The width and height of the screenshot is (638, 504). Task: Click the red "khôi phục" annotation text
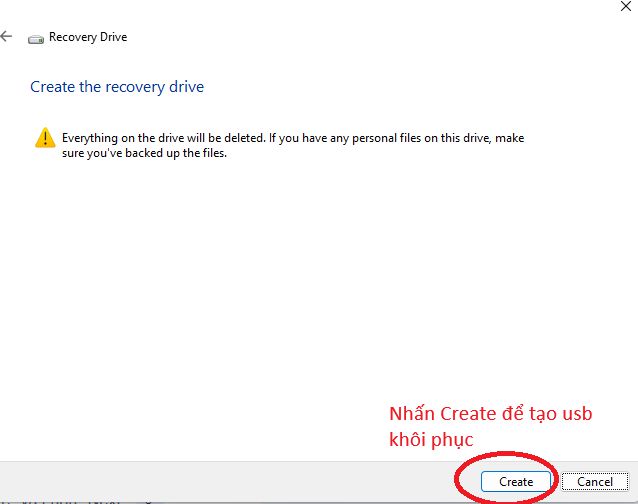[x=430, y=440]
